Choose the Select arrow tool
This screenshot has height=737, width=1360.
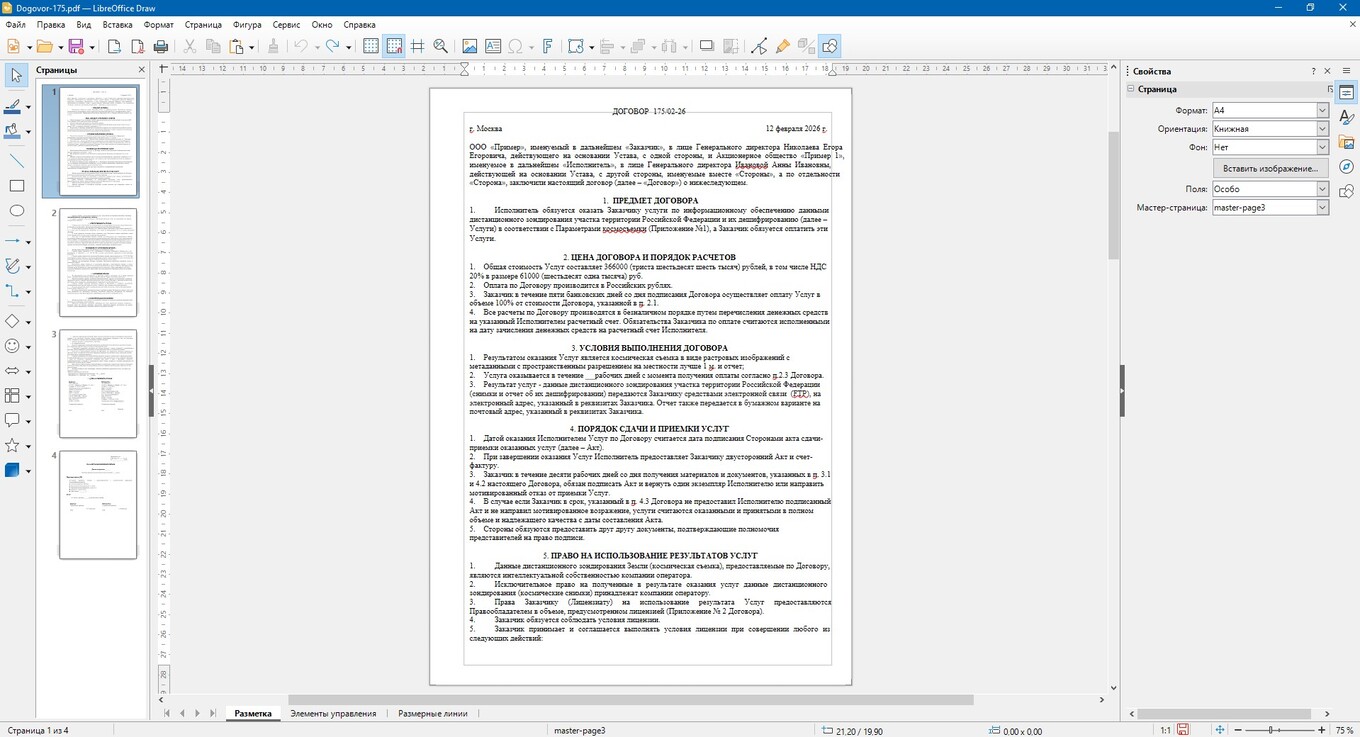[16, 76]
